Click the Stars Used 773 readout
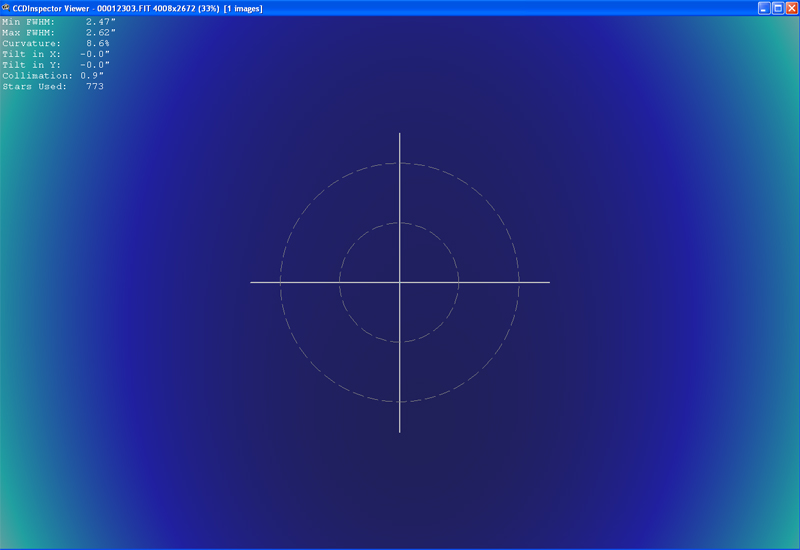Viewport: 800px width, 550px height. click(53, 87)
